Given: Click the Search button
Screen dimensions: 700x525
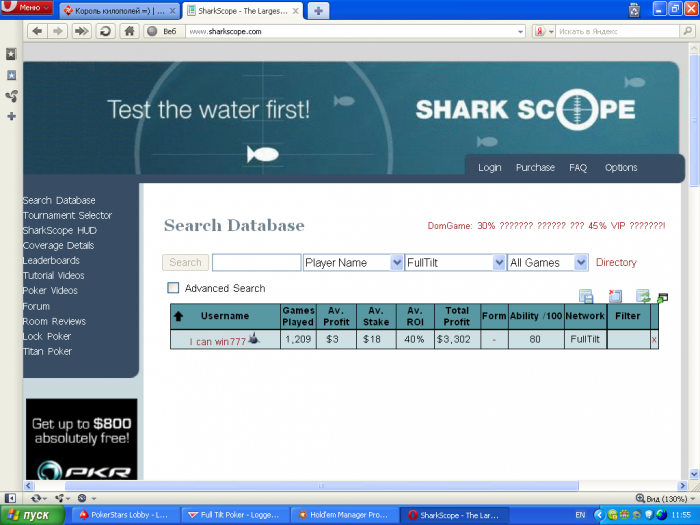Looking at the screenshot, I should pos(185,262).
